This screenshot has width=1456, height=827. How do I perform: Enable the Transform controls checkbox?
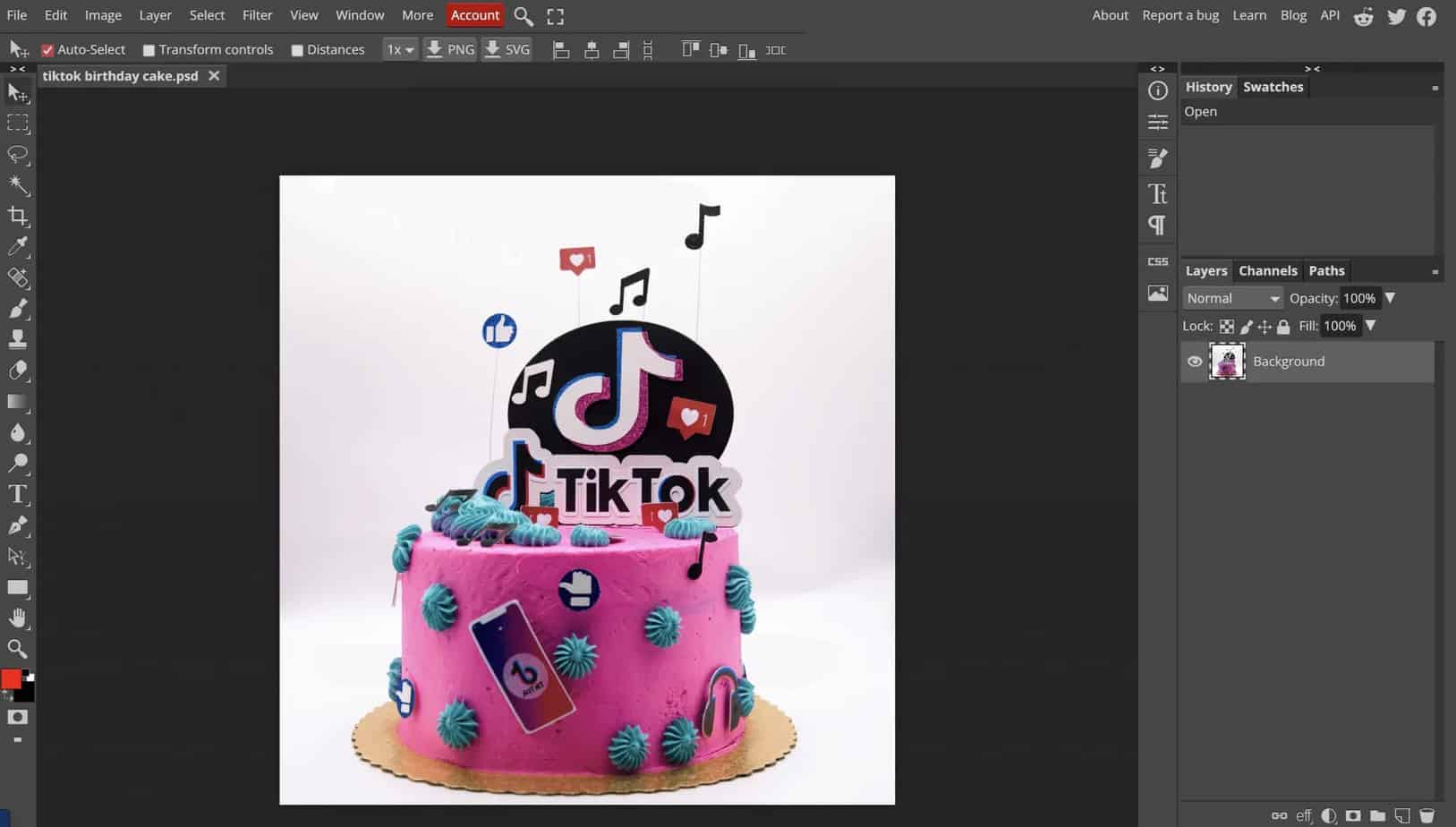click(149, 50)
